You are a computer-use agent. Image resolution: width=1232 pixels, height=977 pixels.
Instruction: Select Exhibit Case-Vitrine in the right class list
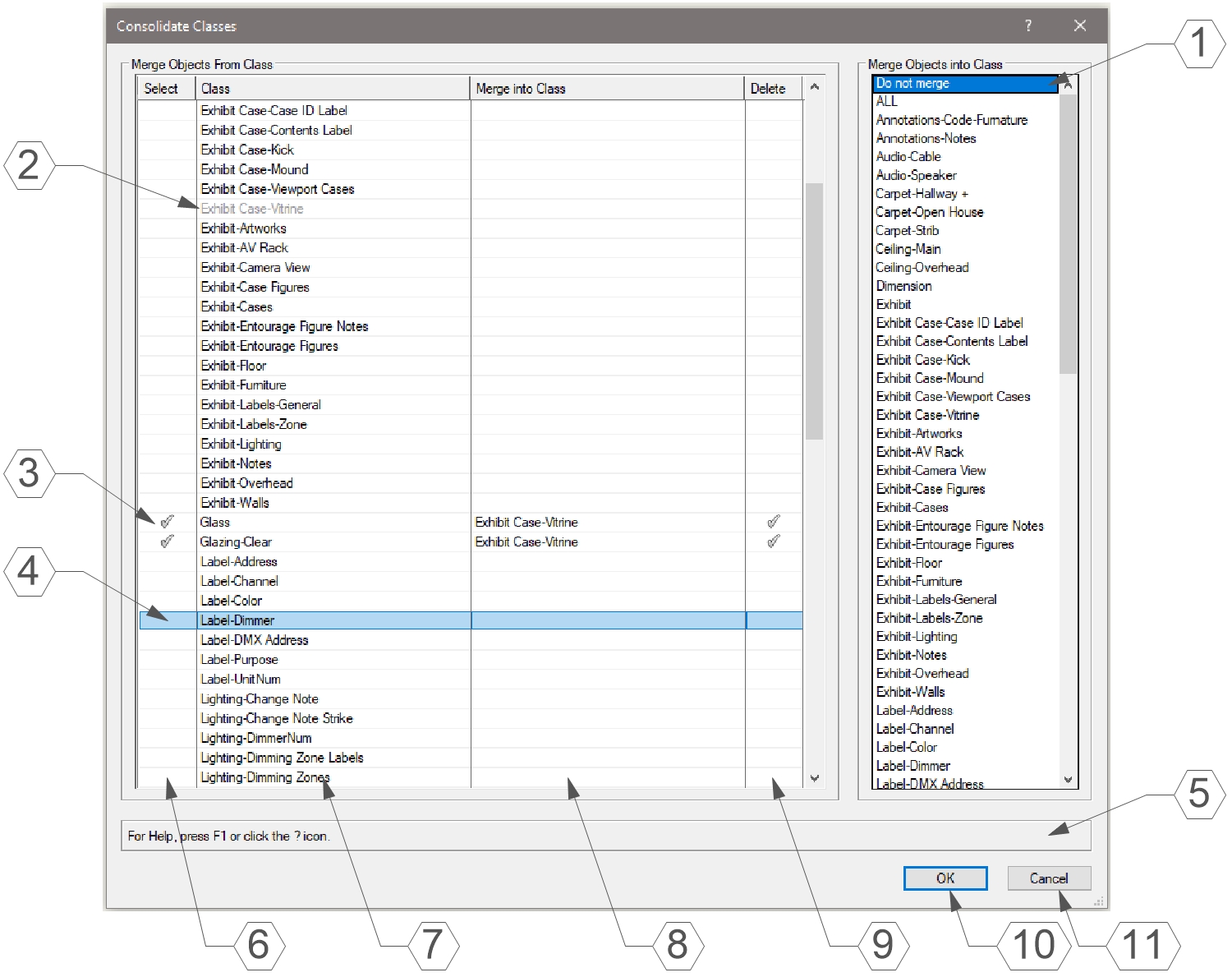tap(926, 415)
